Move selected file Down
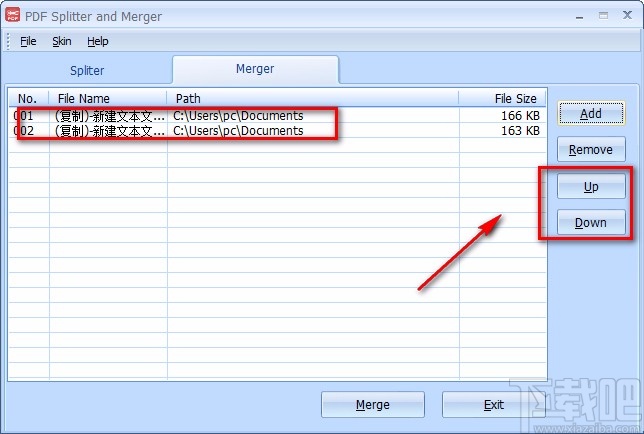The image size is (644, 434). pos(591,223)
